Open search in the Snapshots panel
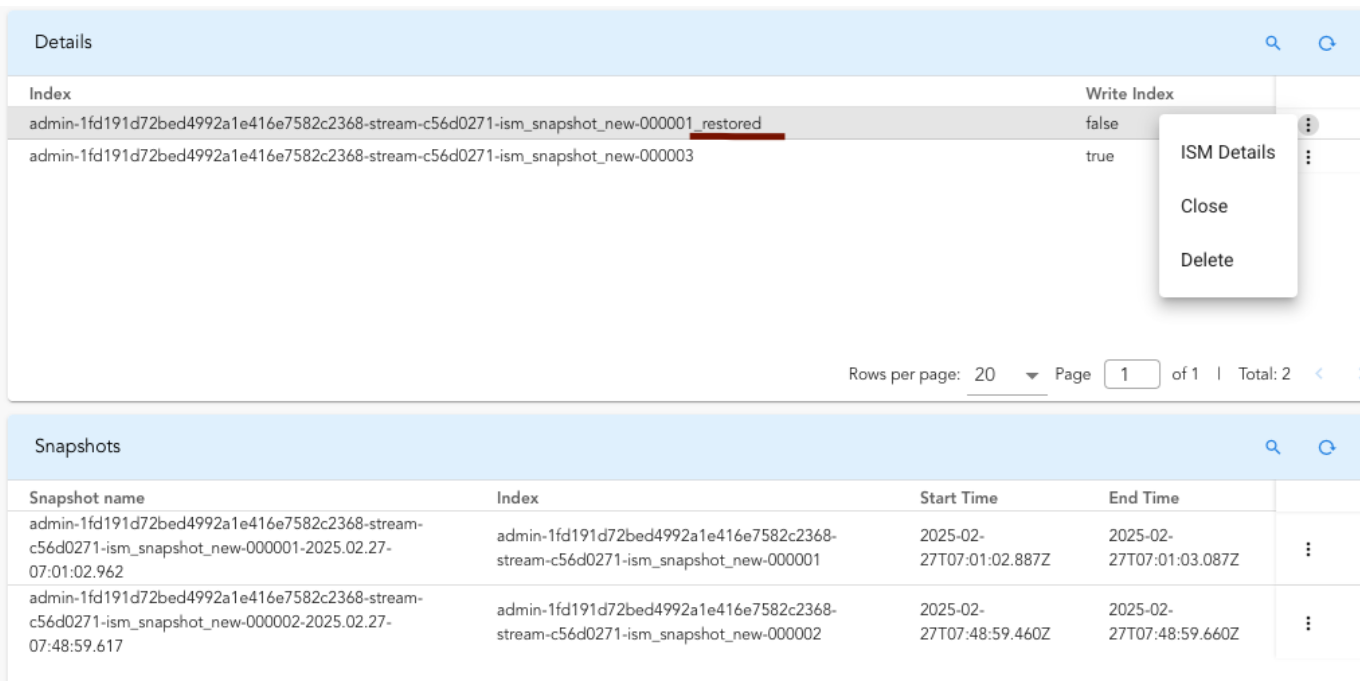 coord(1273,447)
